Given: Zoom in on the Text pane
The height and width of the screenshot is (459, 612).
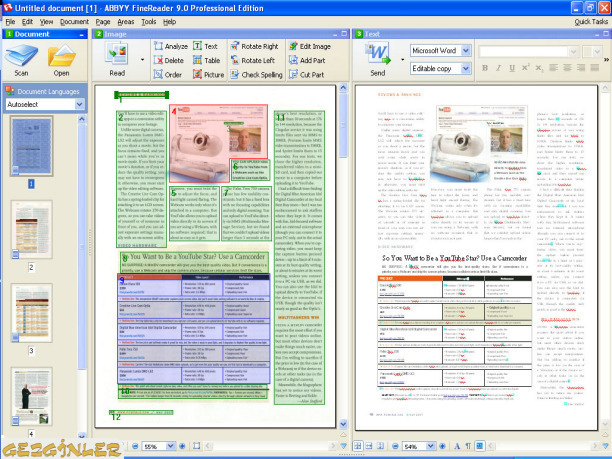Looking at the screenshot, I should (x=442, y=446).
